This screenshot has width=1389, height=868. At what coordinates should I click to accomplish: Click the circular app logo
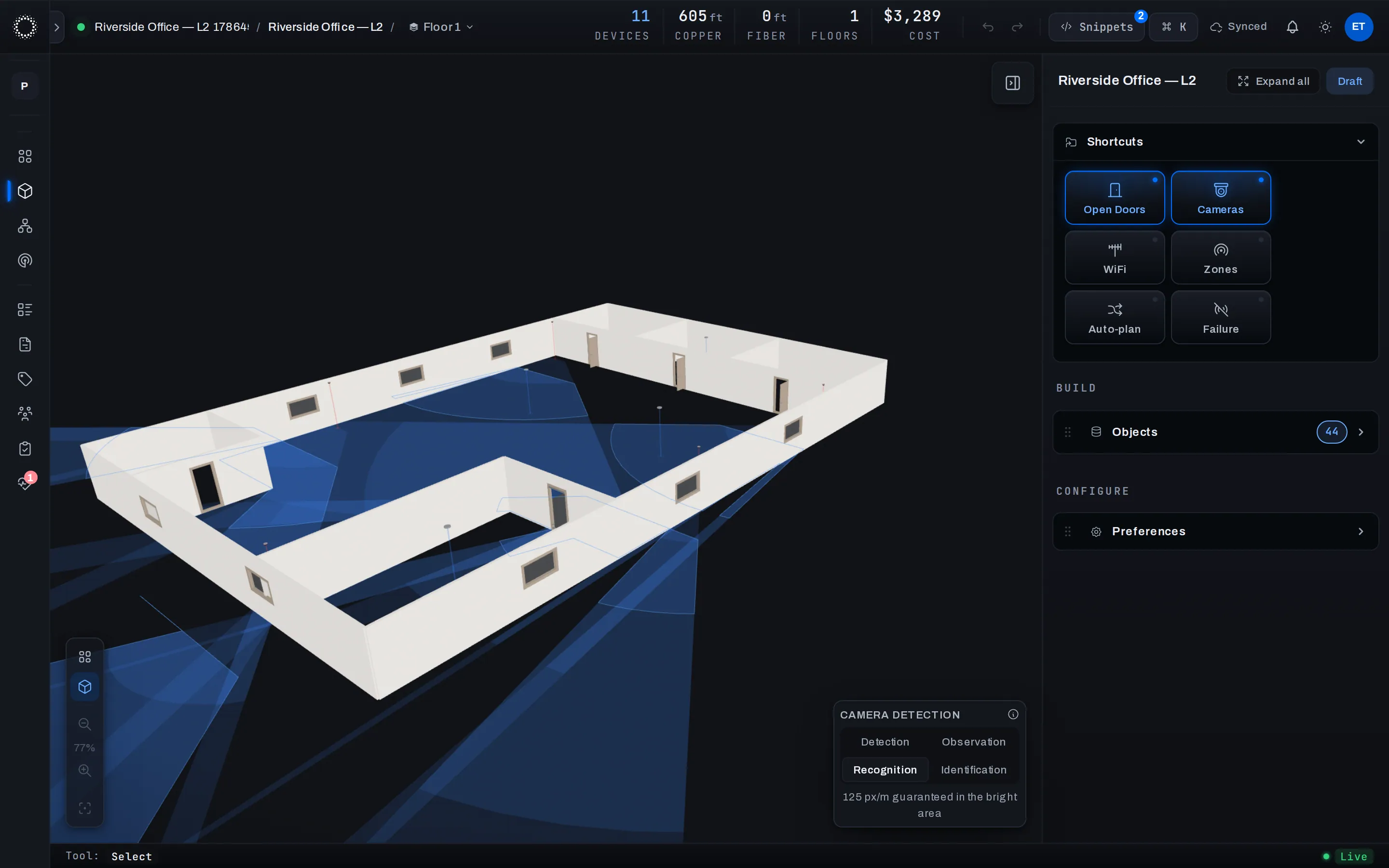[25, 27]
